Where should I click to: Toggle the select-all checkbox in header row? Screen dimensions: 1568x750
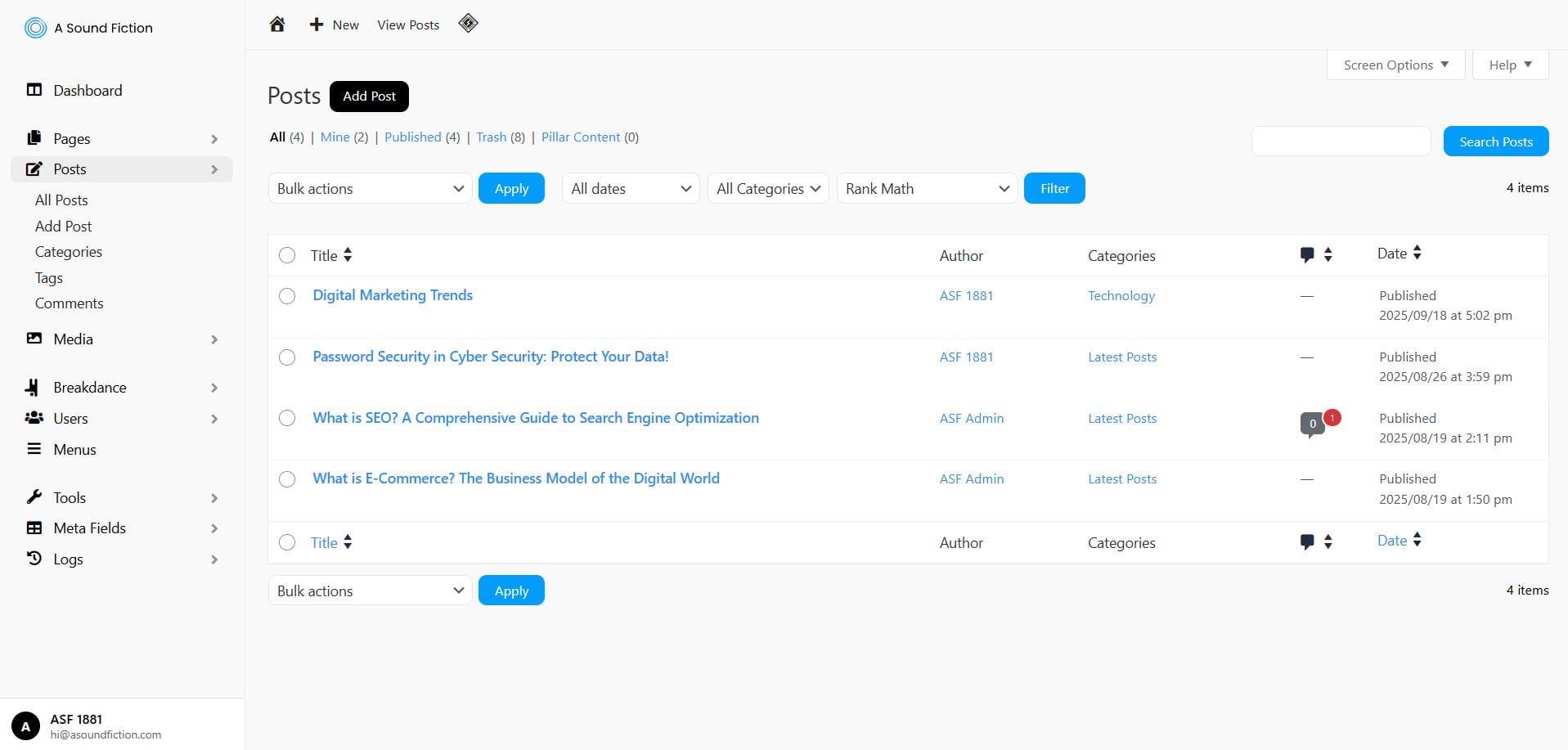click(x=287, y=255)
